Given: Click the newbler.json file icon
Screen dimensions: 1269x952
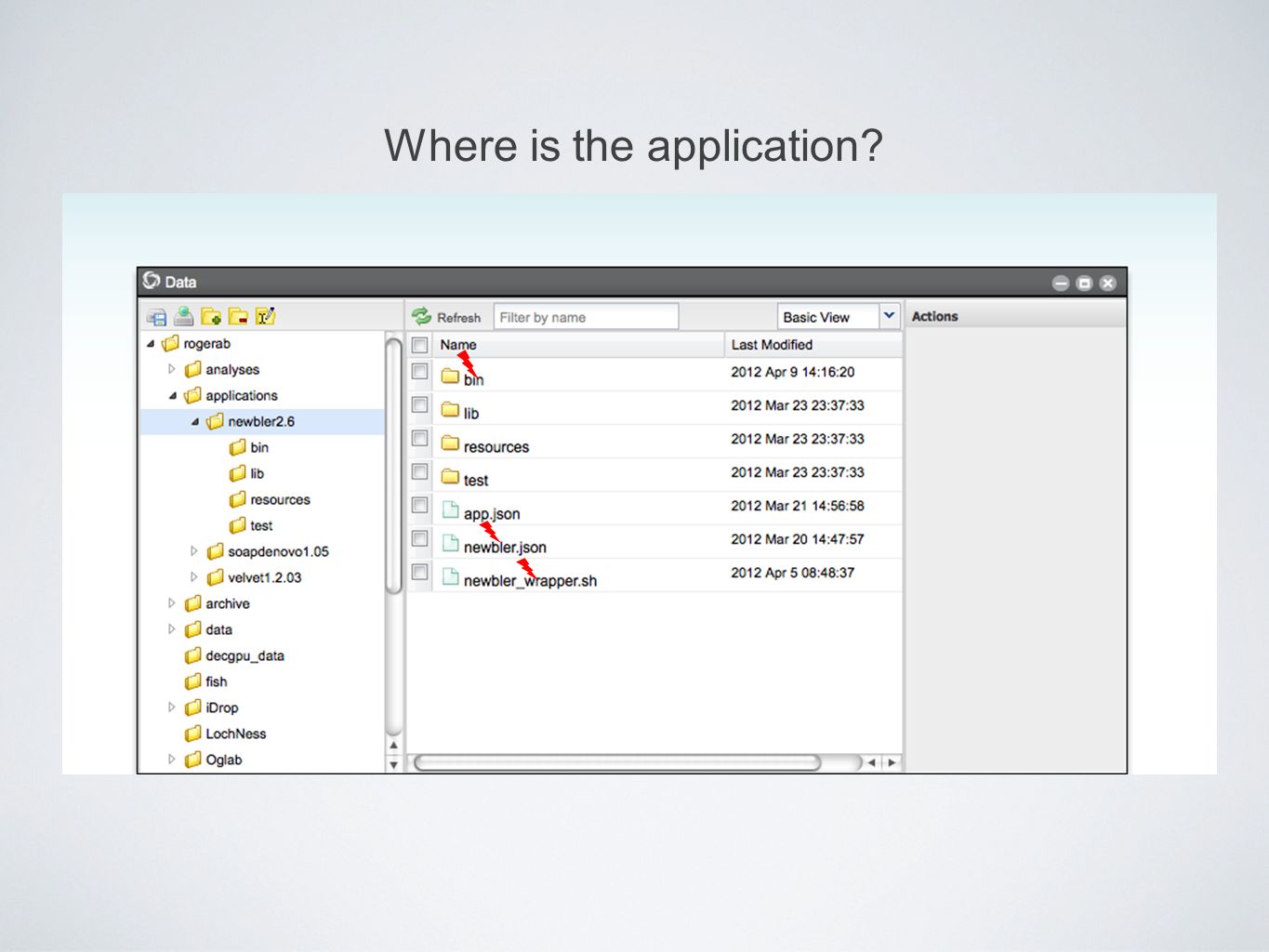Looking at the screenshot, I should click(451, 543).
